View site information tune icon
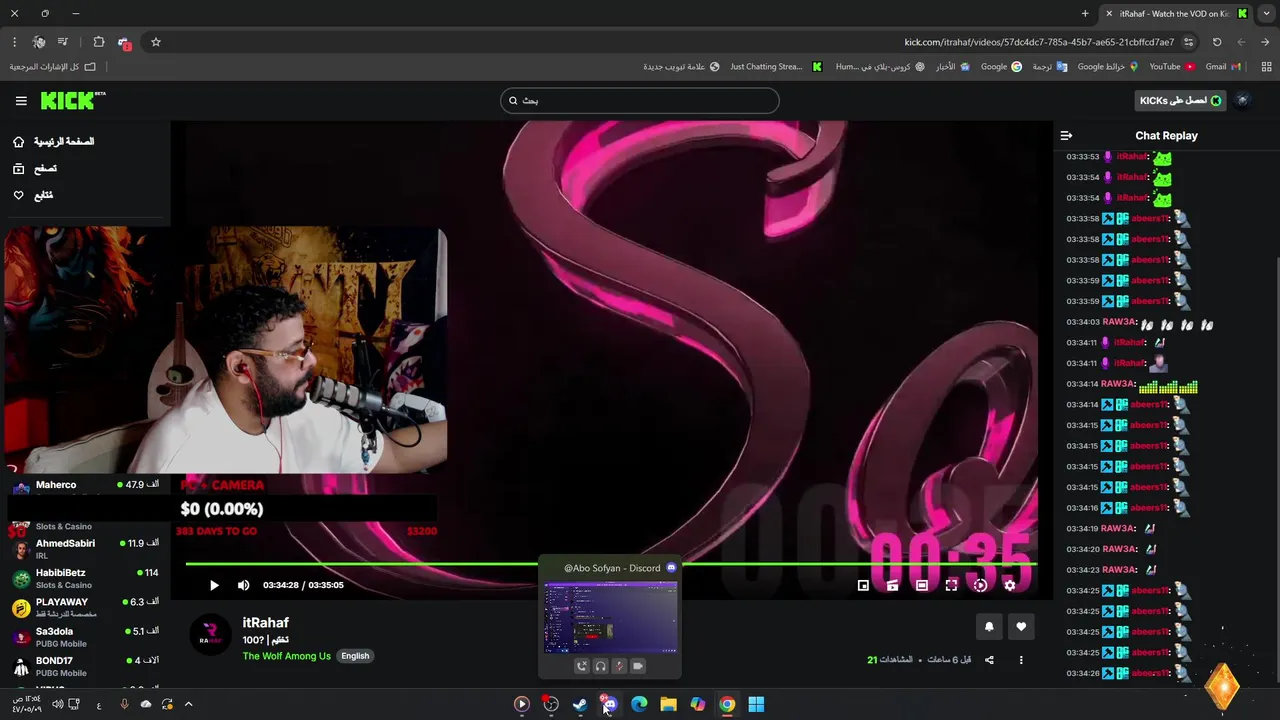Screen dimensions: 1280x720 [x=1189, y=42]
